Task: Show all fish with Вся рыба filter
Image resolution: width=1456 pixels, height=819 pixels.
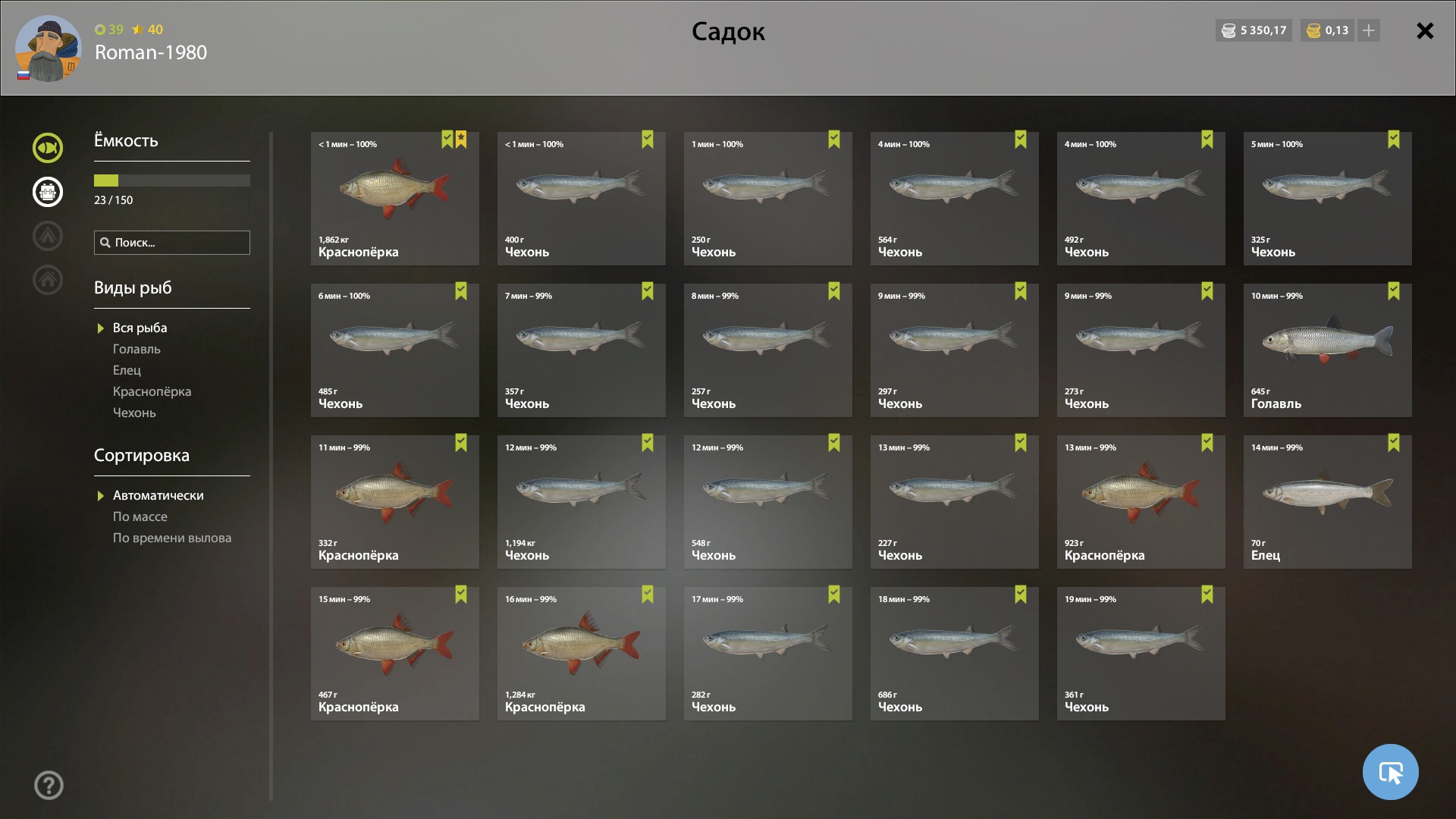Action: [x=140, y=328]
